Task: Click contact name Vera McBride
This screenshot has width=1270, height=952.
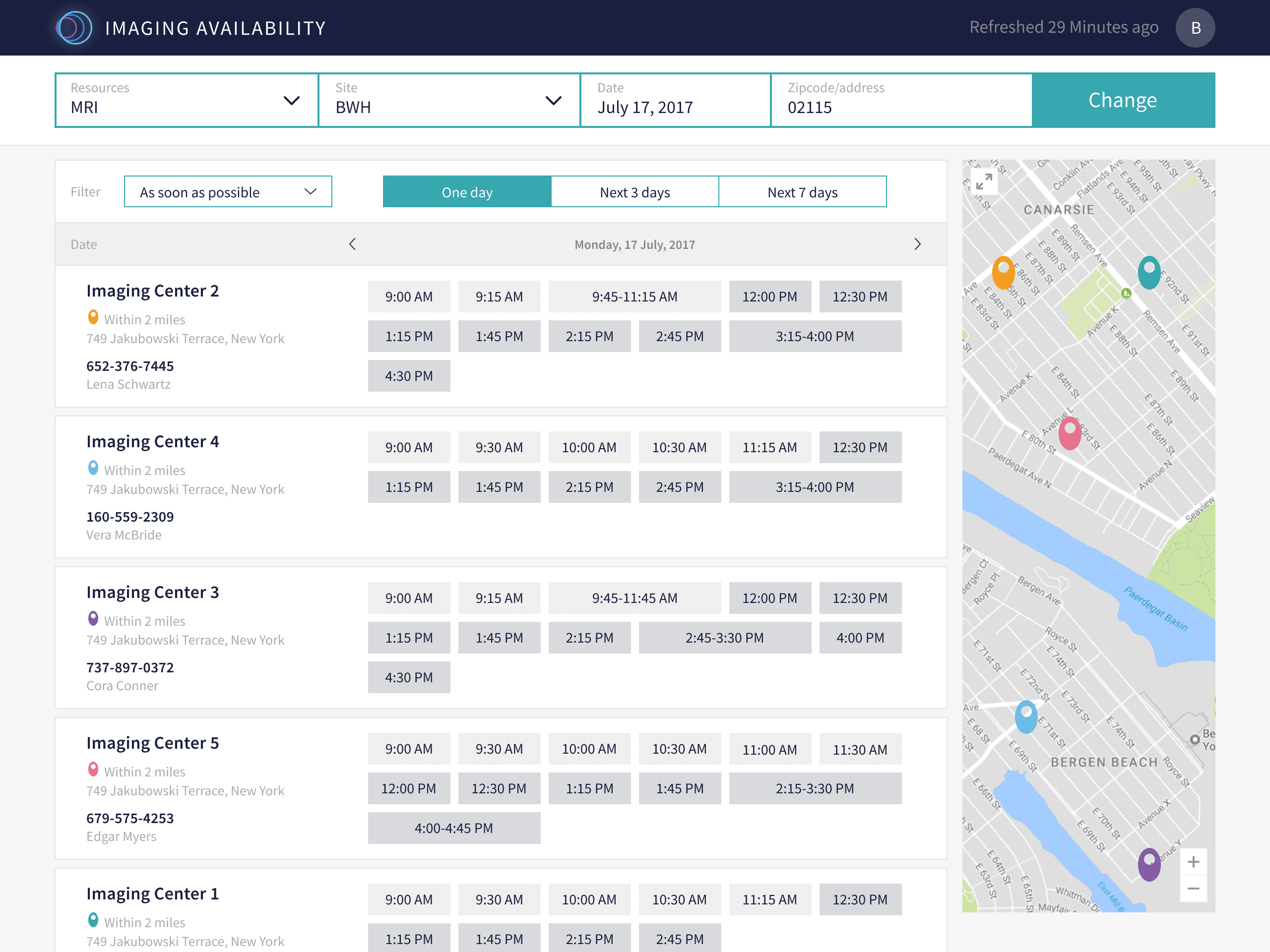Action: tap(124, 535)
